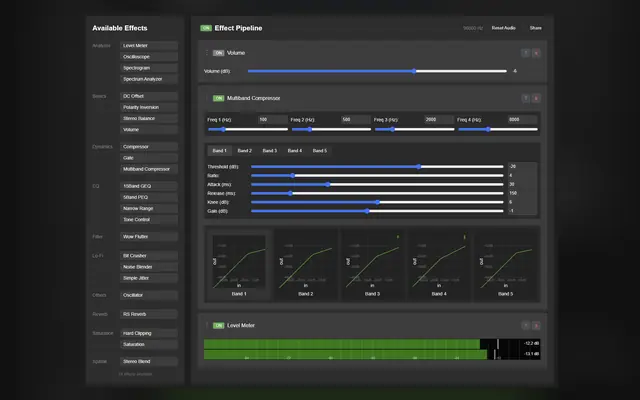640x400 pixels.
Task: Add the Stereo Blend effect
Action: [149, 361]
